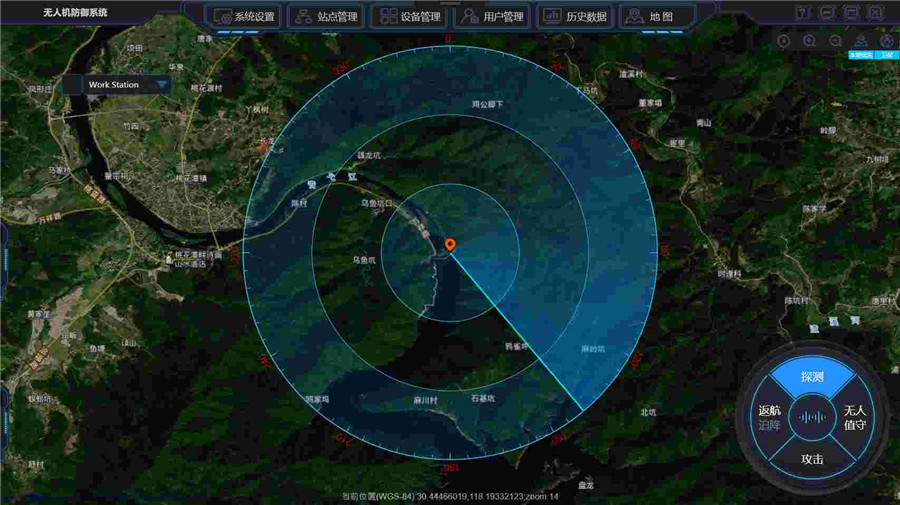Switch to the 地图 map menu

click(658, 17)
